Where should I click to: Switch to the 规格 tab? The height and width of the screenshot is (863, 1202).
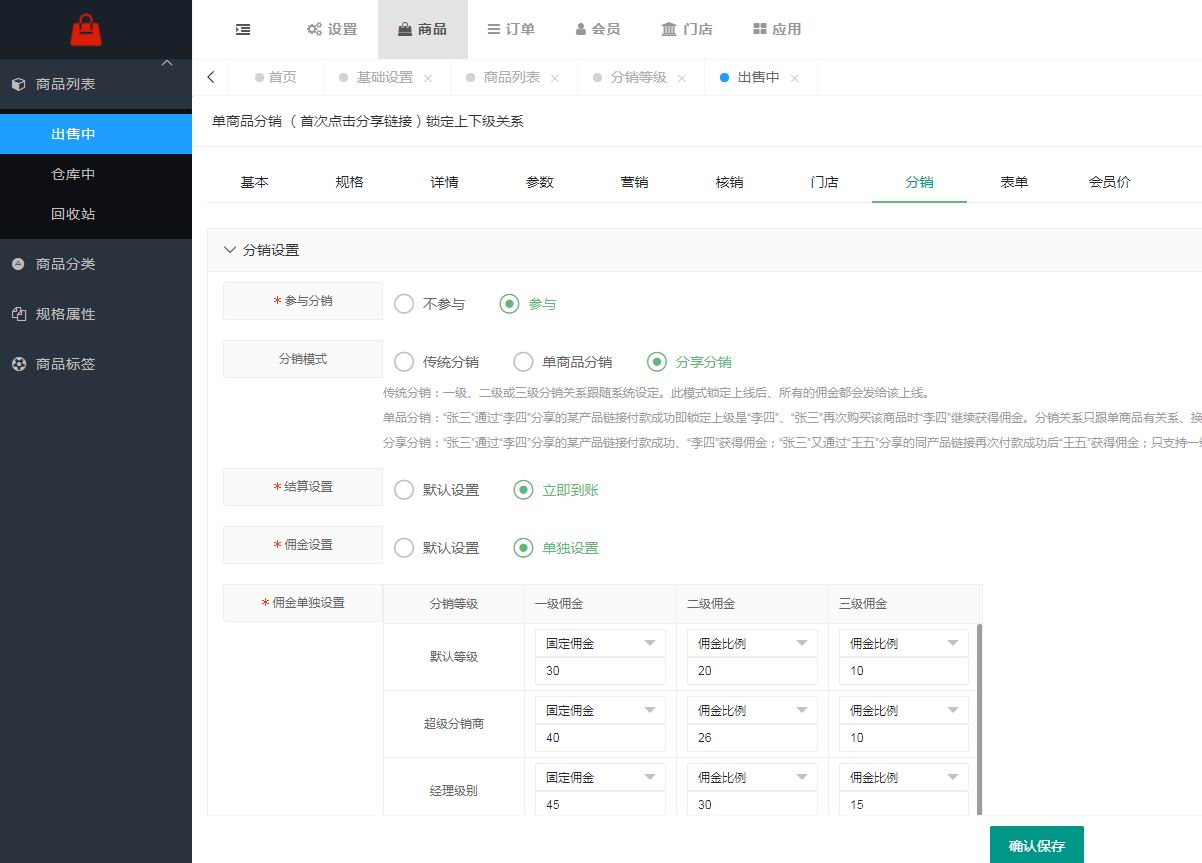[350, 182]
